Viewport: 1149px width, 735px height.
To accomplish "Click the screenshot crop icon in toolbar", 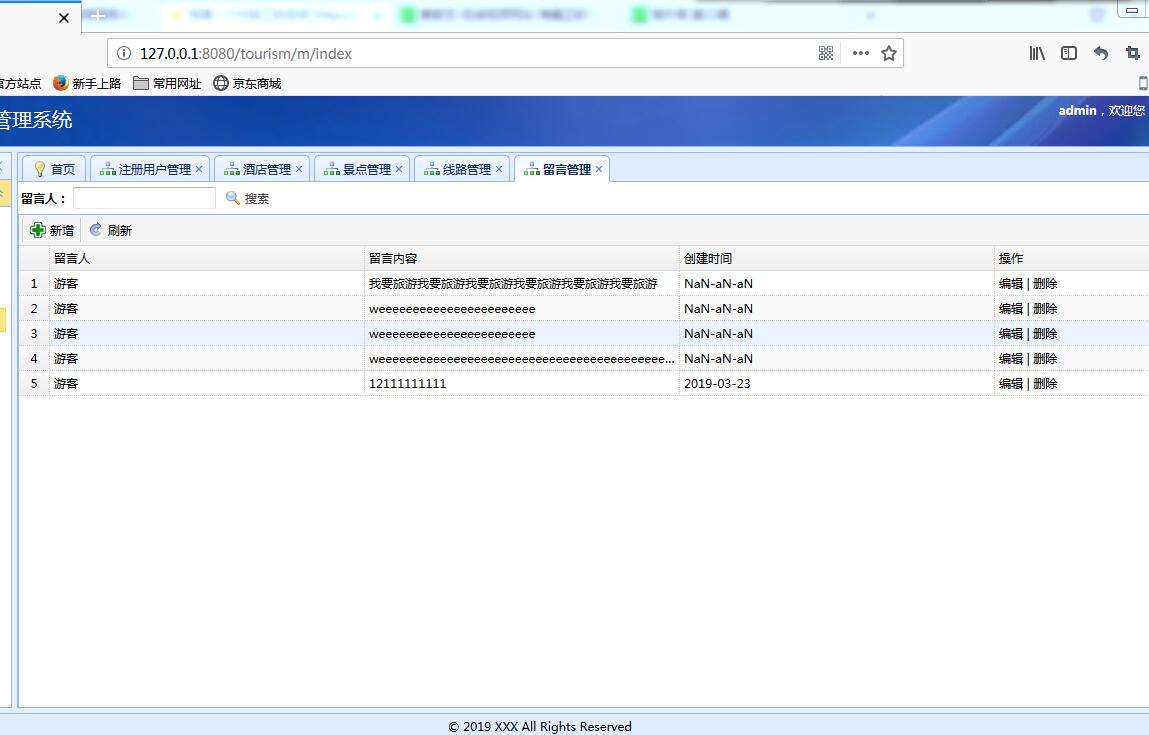I will [x=1133, y=53].
